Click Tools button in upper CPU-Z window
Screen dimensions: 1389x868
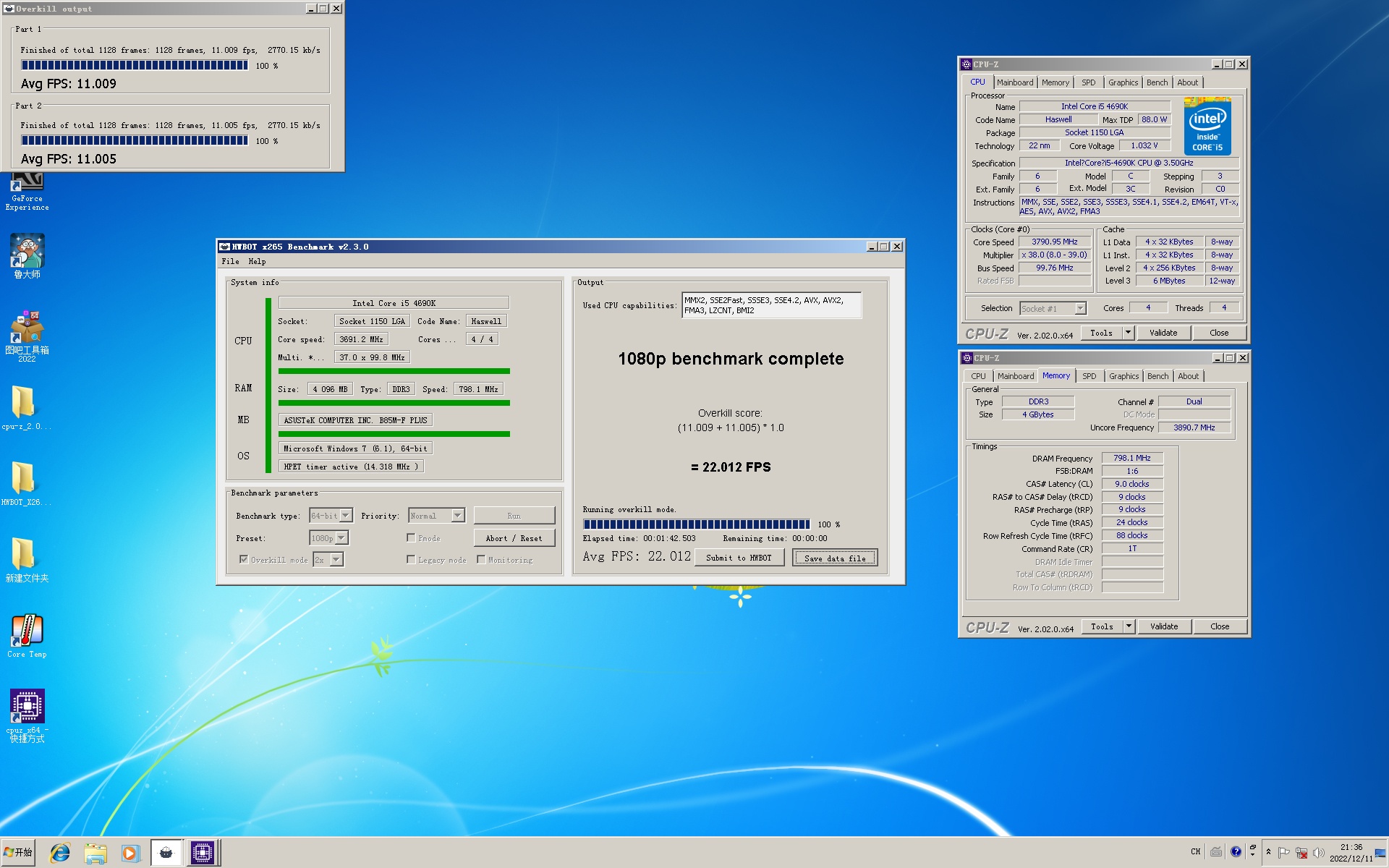tap(1102, 333)
